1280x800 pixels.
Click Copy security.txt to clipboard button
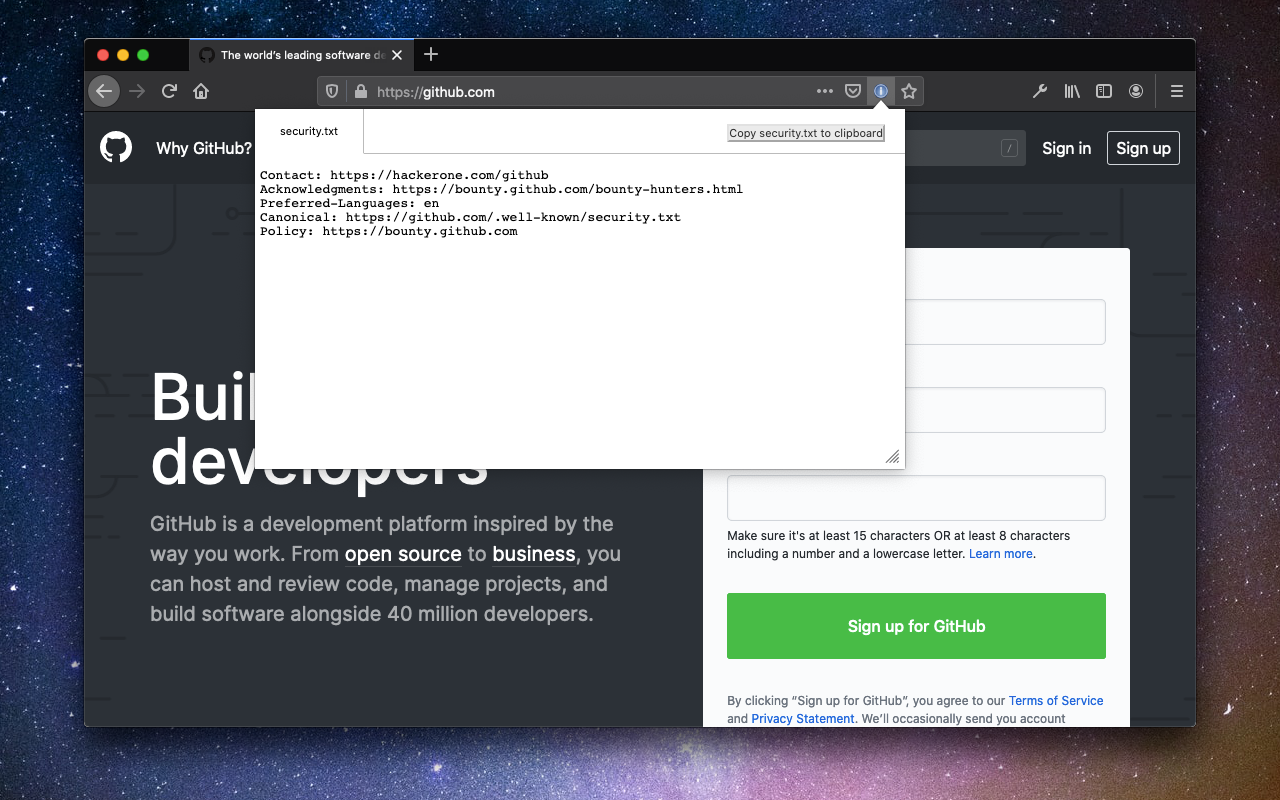pyautogui.click(x=806, y=133)
